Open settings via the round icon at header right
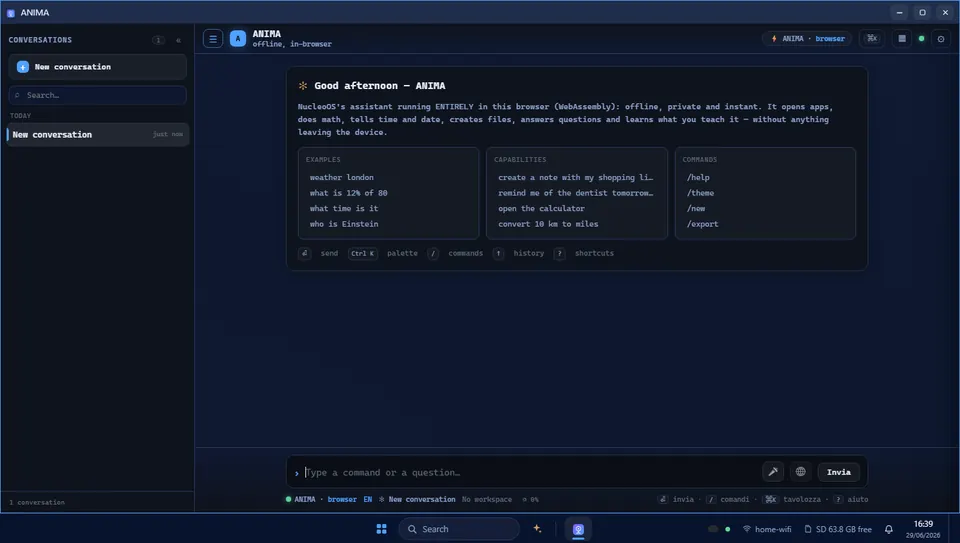Image resolution: width=960 pixels, height=543 pixels. [941, 39]
